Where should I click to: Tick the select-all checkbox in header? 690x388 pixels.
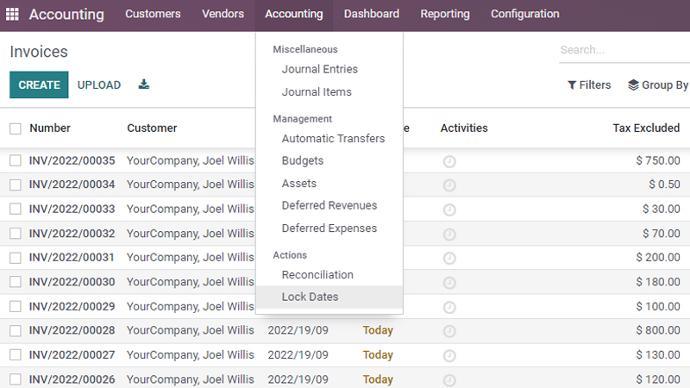15,128
